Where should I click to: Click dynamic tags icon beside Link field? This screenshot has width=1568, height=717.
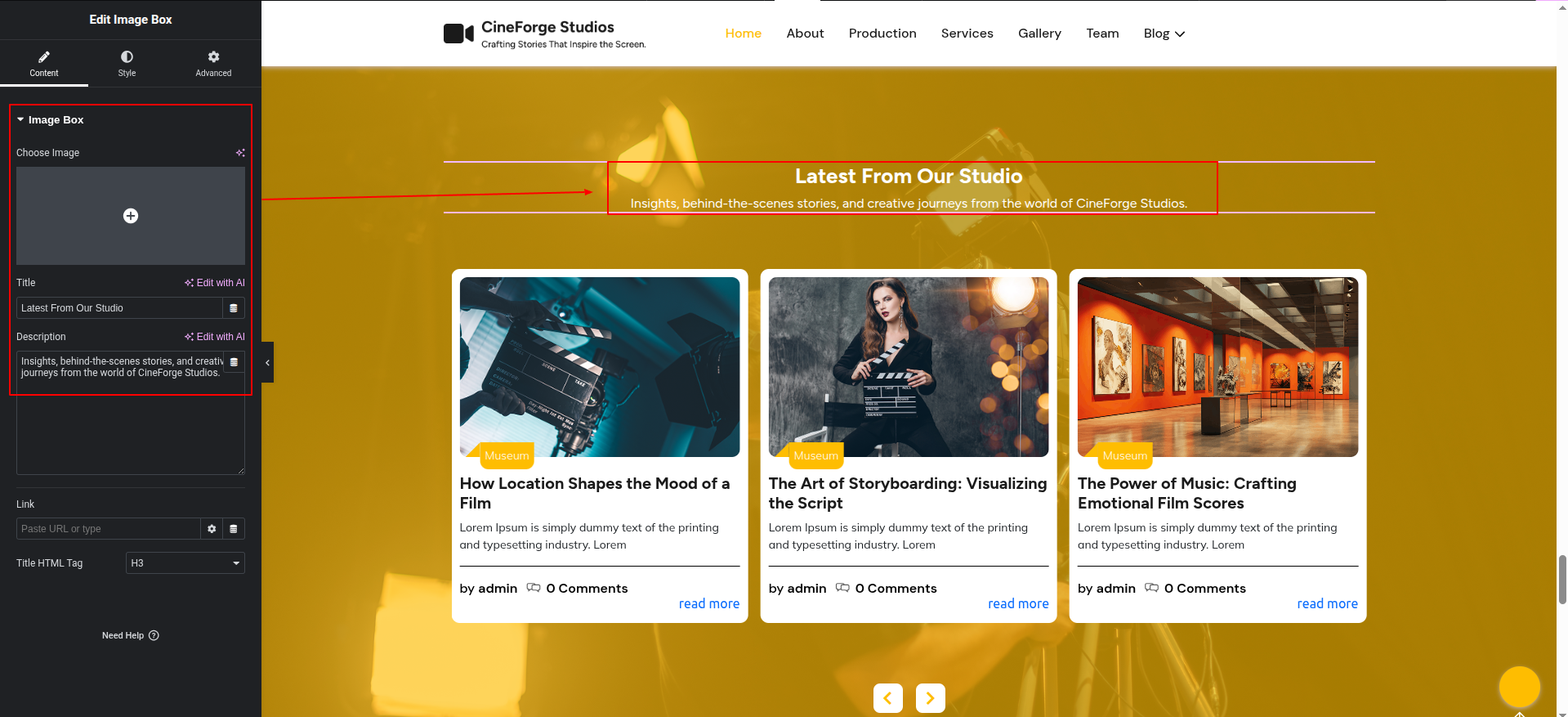point(234,529)
